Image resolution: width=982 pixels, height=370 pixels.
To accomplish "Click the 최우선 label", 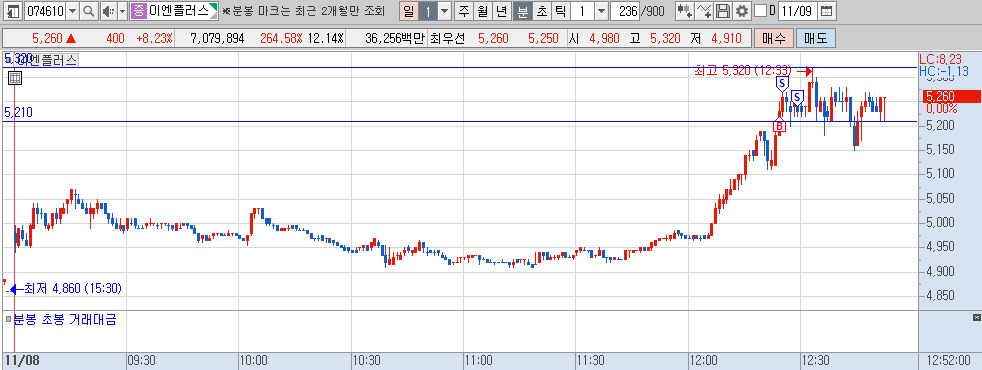I will pos(448,39).
